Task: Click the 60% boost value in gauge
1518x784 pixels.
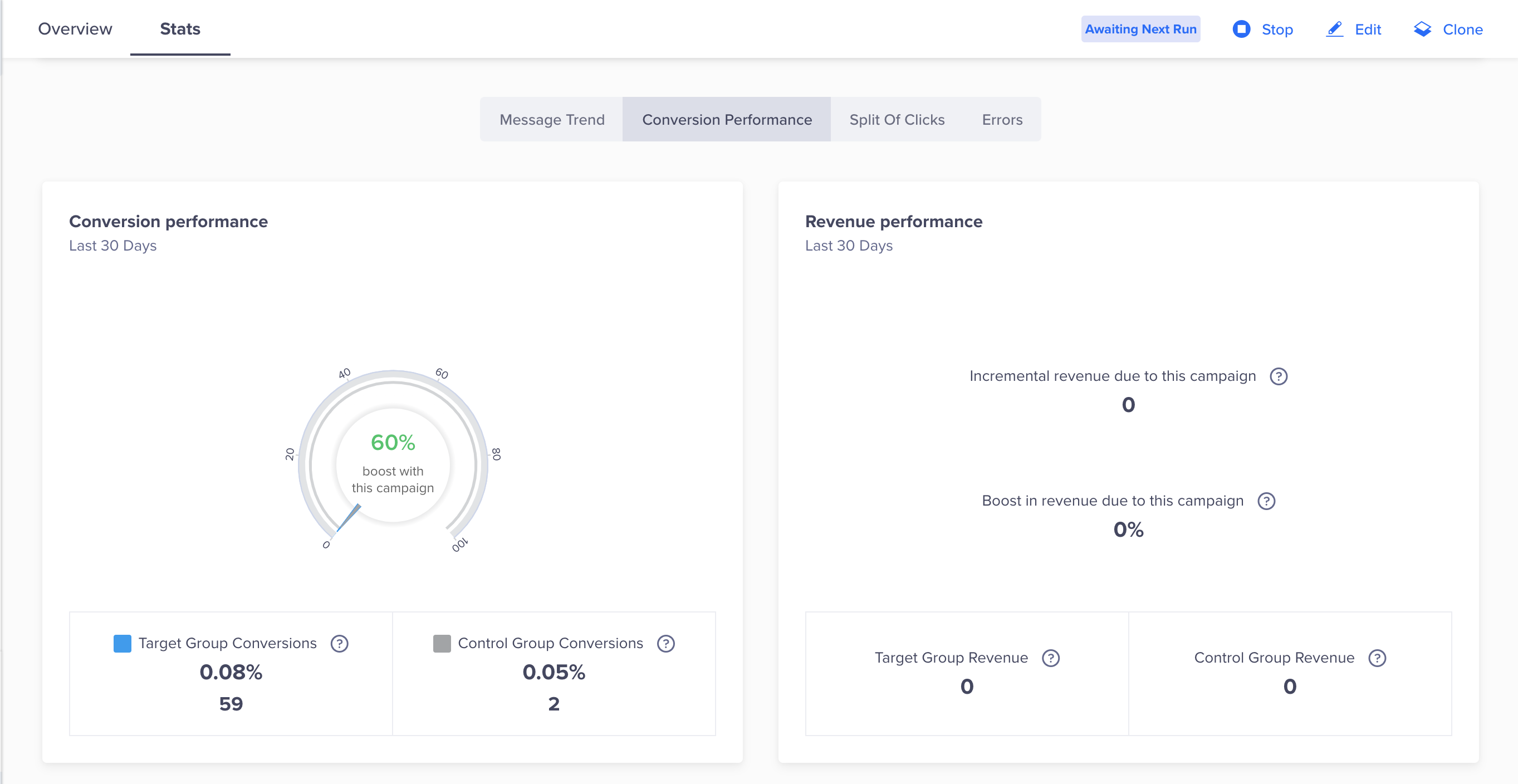Action: [x=393, y=442]
